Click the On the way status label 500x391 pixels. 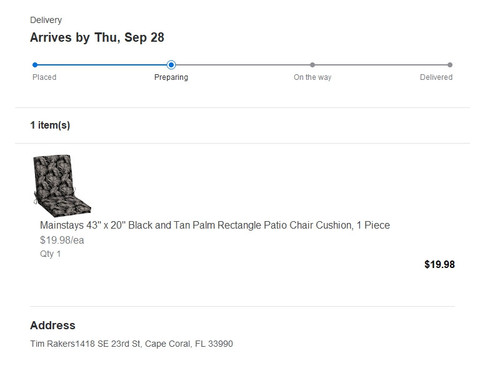point(312,77)
